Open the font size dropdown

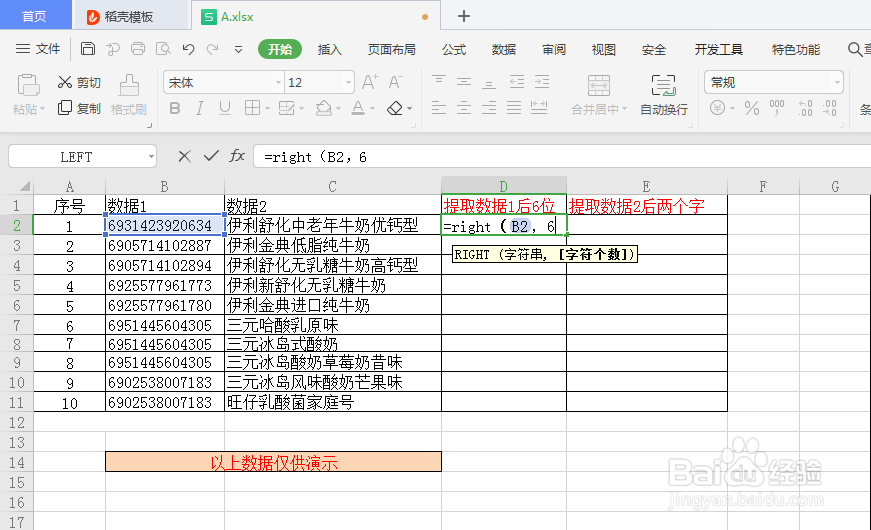tap(348, 83)
